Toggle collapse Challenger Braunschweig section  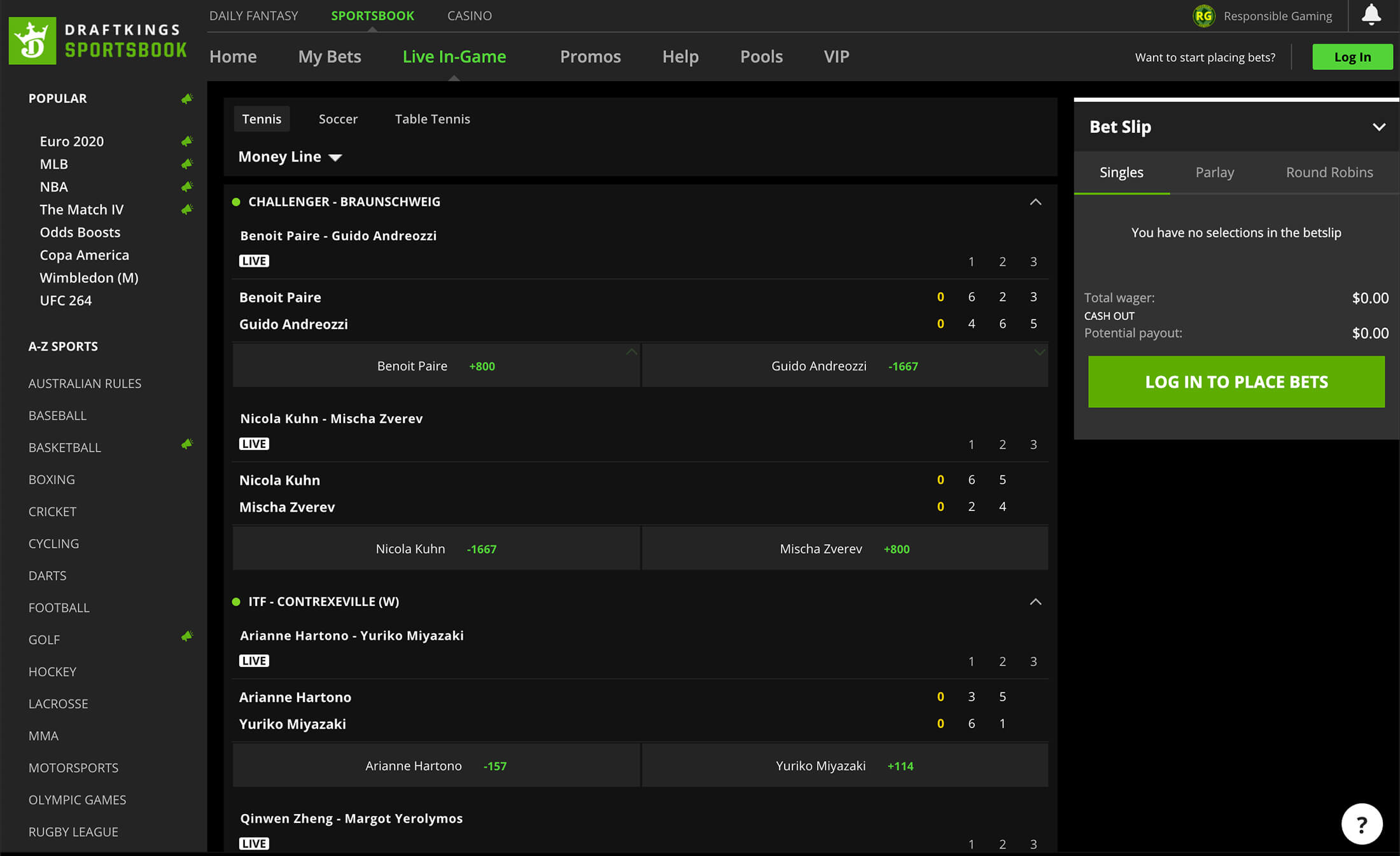coord(1036,202)
